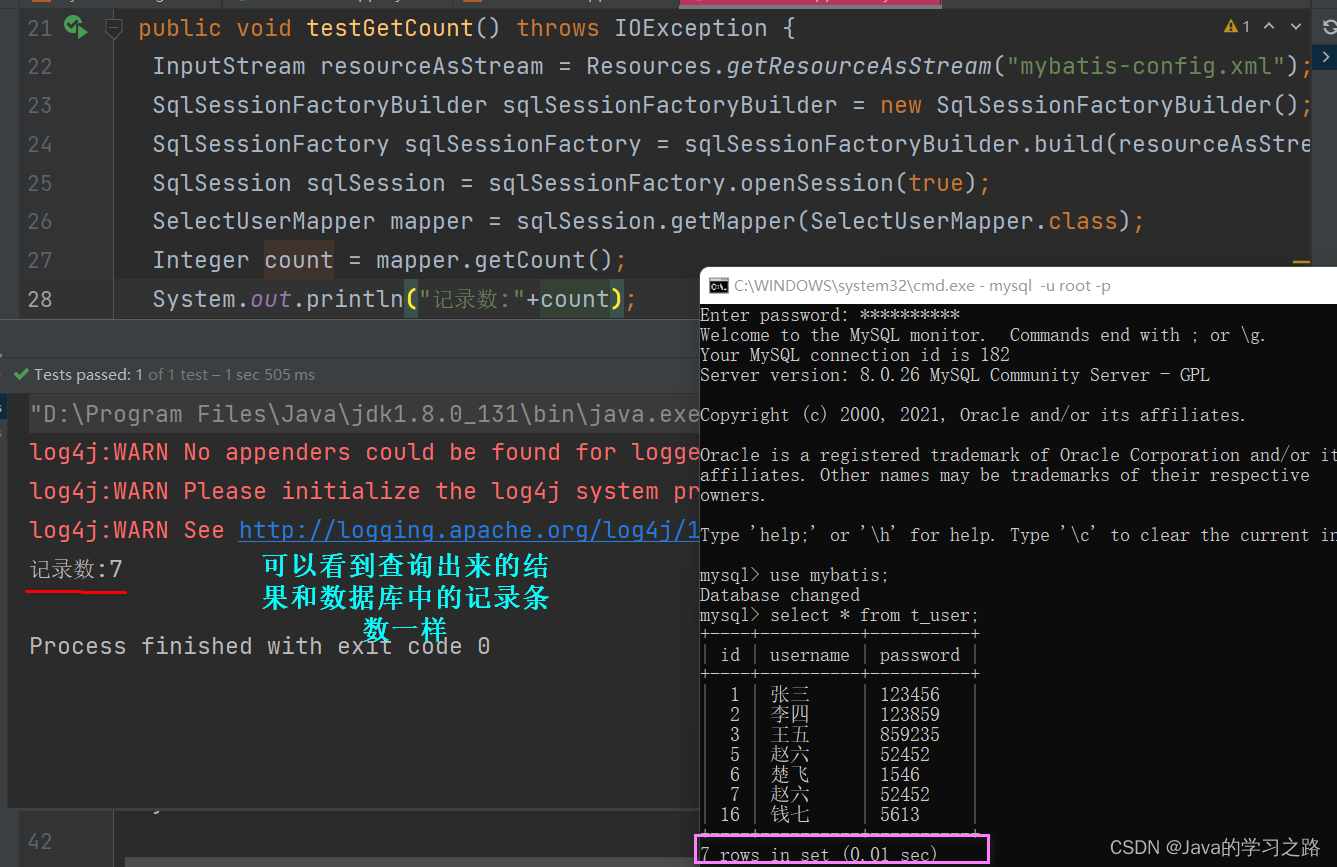Click line number 42 in the editor gutter
1337x867 pixels.
pyautogui.click(x=40, y=842)
